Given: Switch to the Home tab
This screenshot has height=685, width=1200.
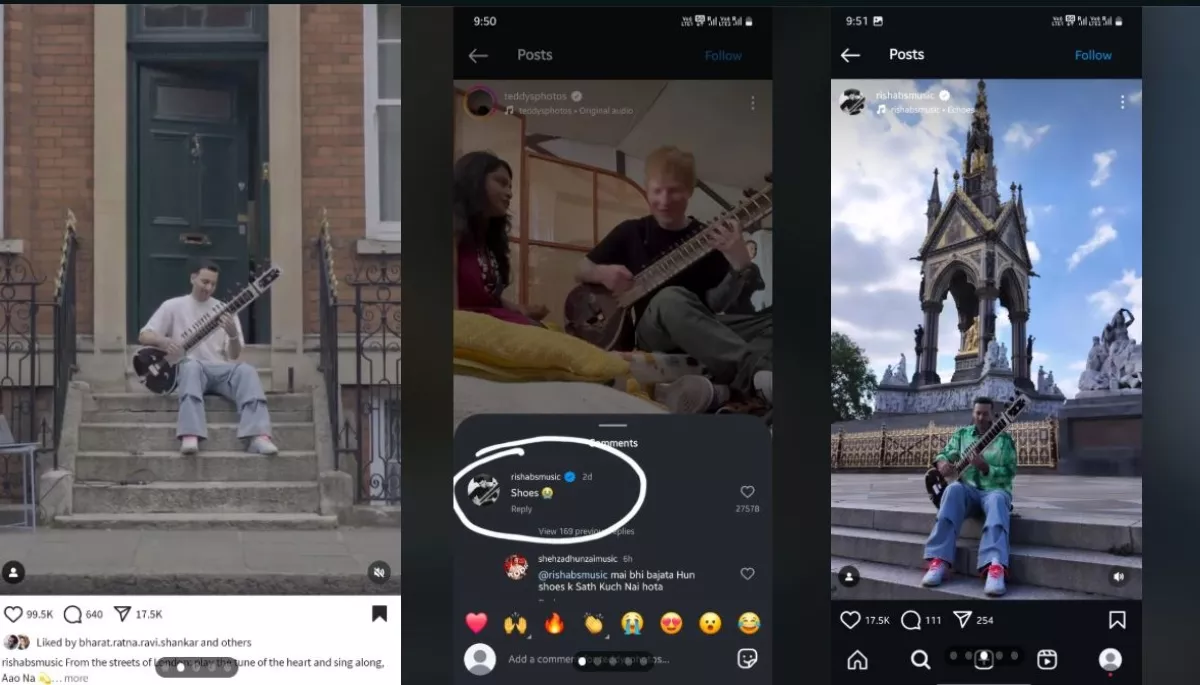Looking at the screenshot, I should [x=857, y=659].
